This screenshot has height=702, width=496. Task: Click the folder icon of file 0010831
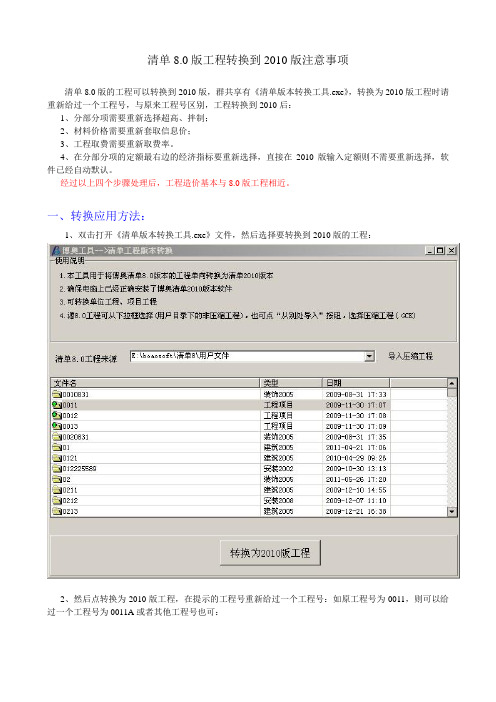(x=57, y=394)
